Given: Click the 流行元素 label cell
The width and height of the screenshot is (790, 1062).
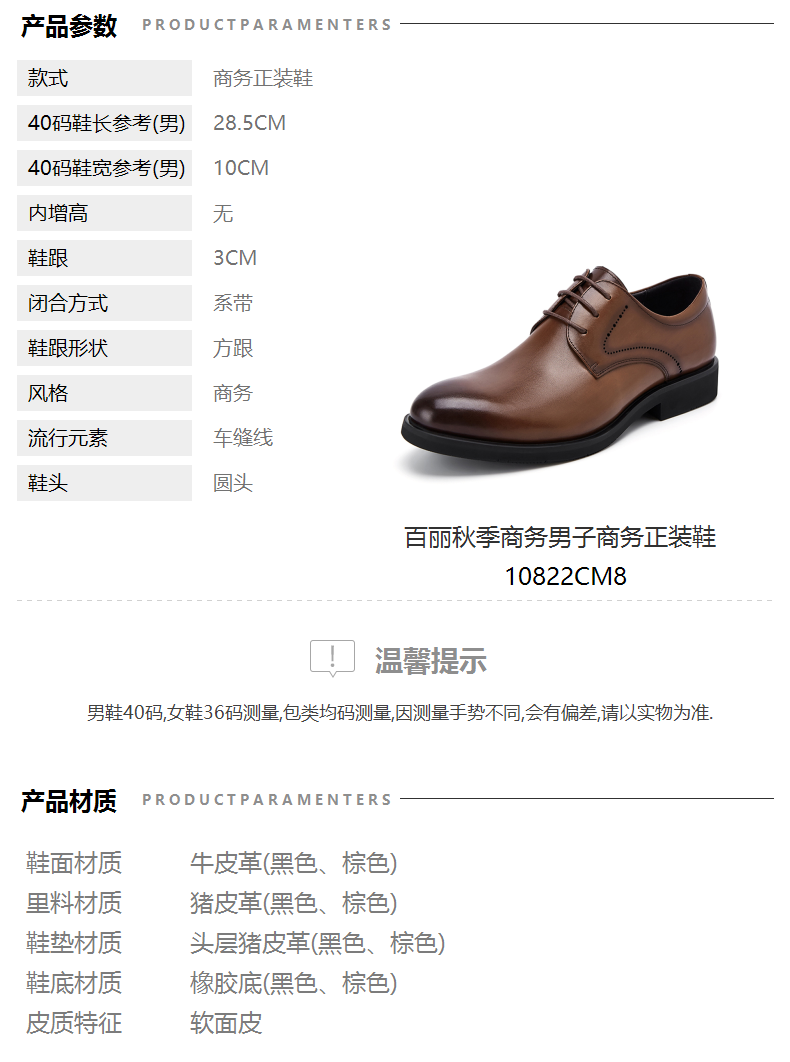Looking at the screenshot, I should [104, 438].
